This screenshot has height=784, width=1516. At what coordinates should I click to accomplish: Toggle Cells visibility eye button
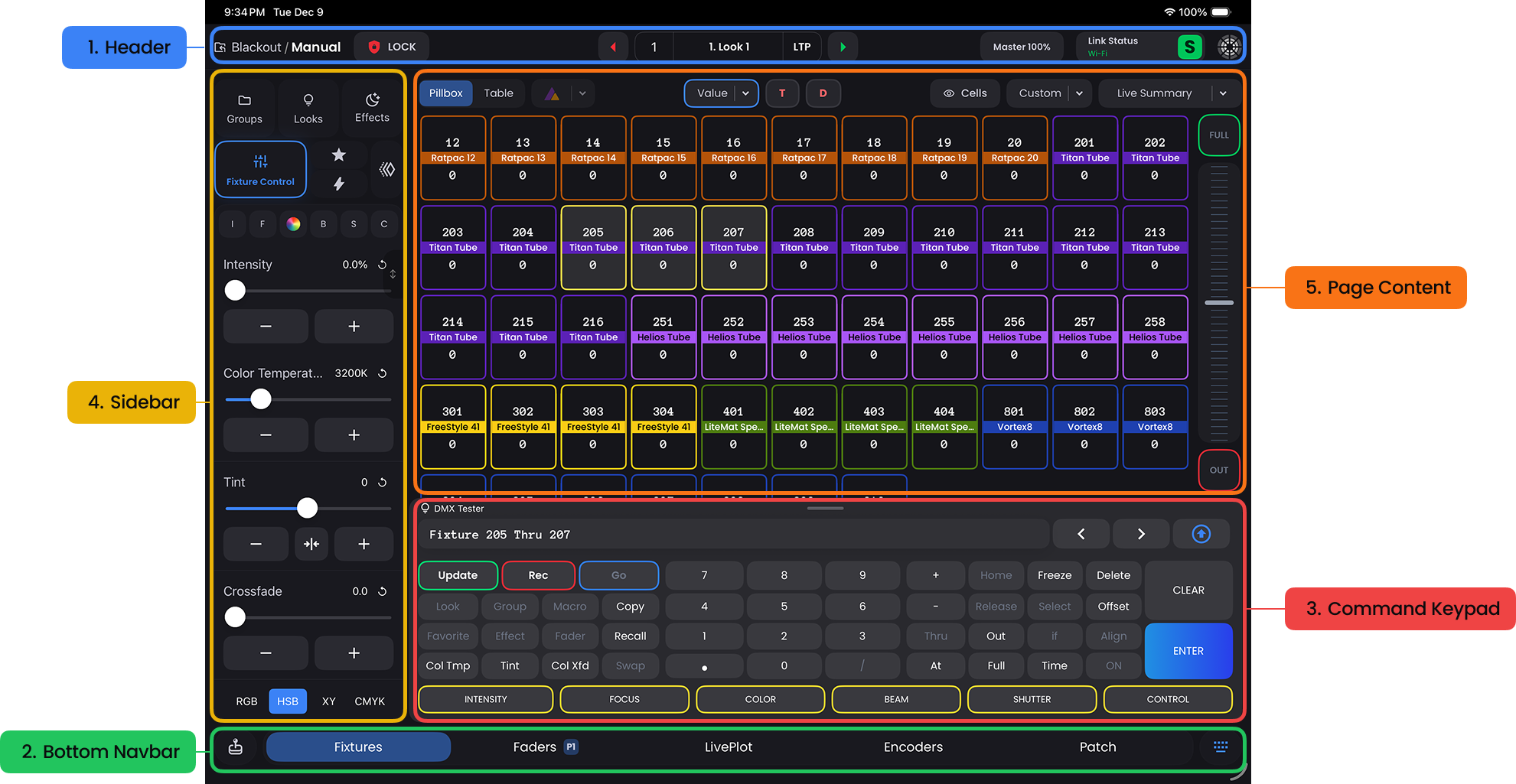(x=965, y=93)
